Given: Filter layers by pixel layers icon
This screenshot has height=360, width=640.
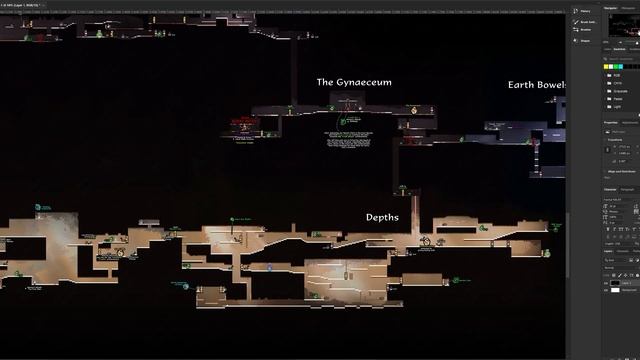Looking at the screenshot, I should [631, 260].
